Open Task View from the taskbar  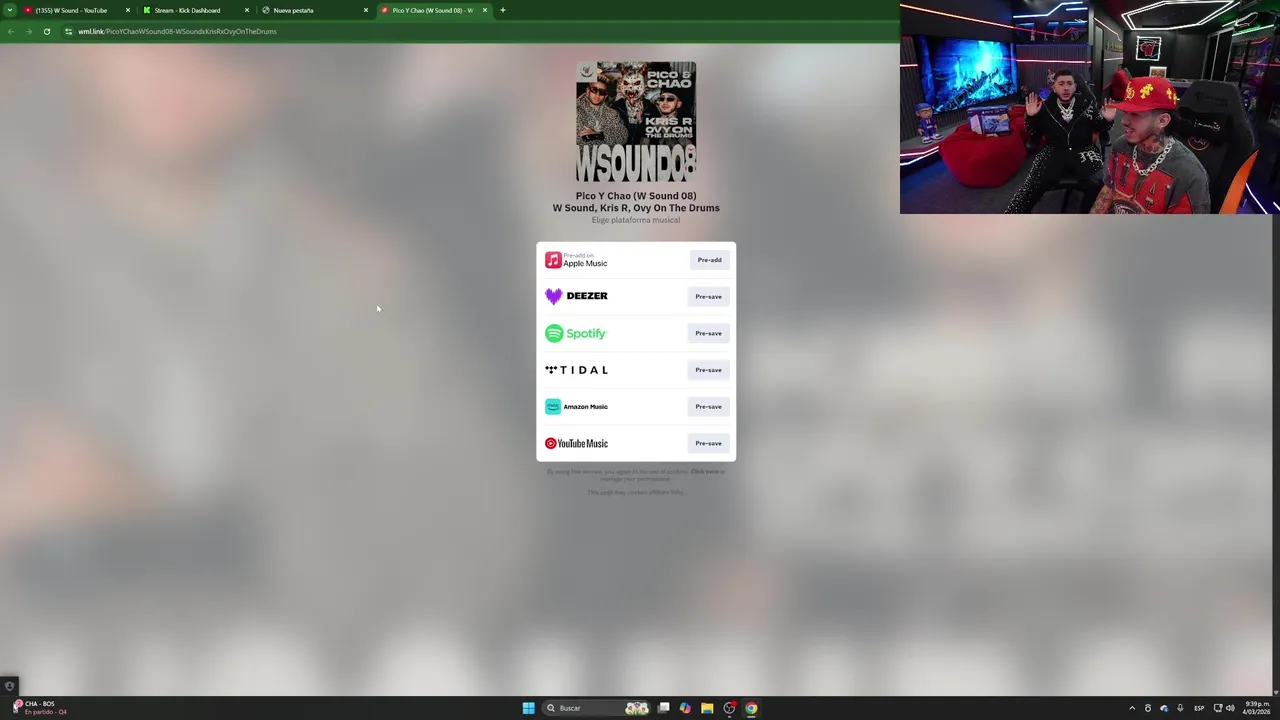click(663, 708)
